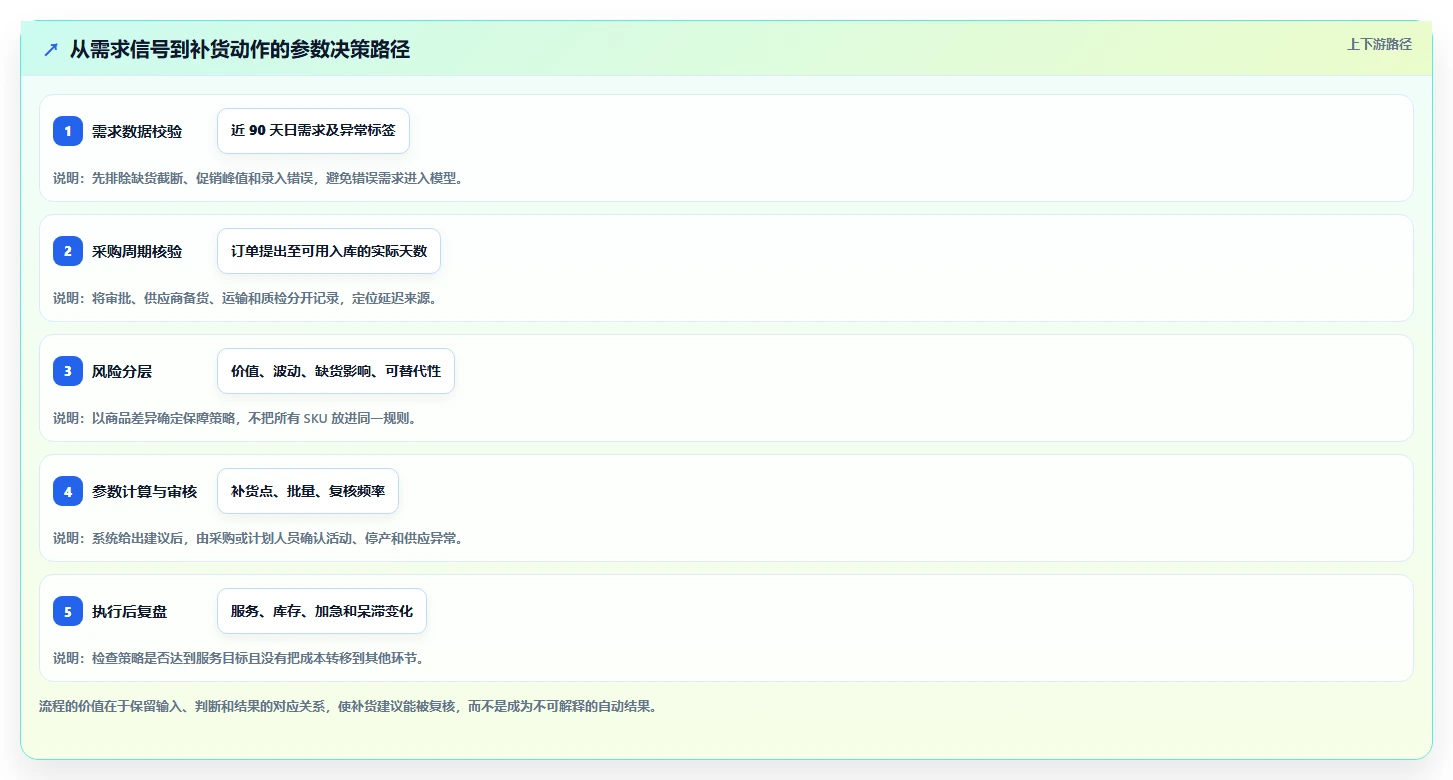Open the 订单提出至可用入库的实际天数 chip
Viewport: 1453px width, 780px height.
(x=329, y=251)
